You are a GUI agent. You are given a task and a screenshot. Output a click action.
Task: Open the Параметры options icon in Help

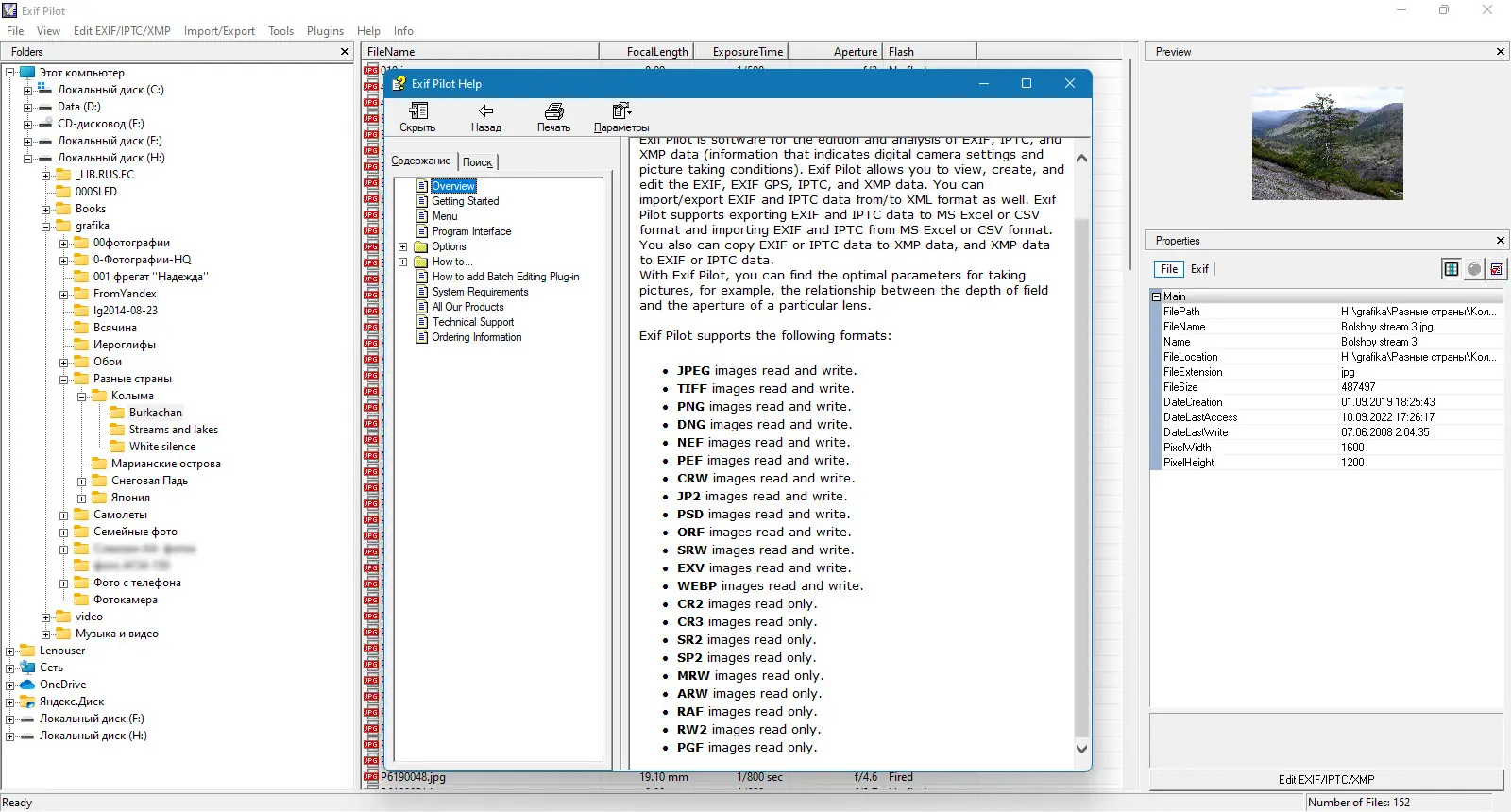tap(621, 111)
